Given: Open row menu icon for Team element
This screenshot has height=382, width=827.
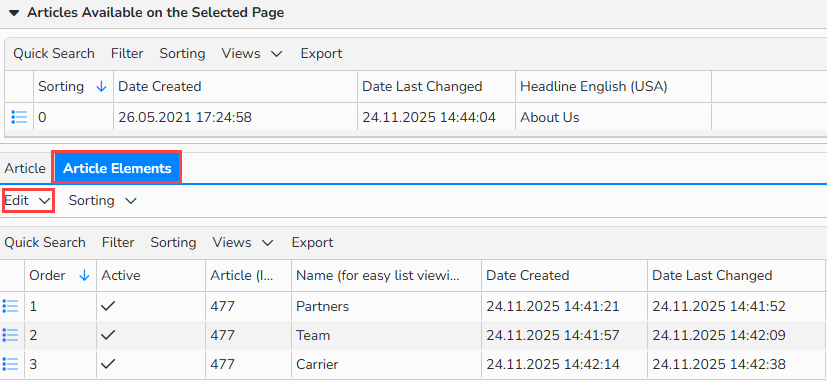Looking at the screenshot, I should pyautogui.click(x=11, y=335).
